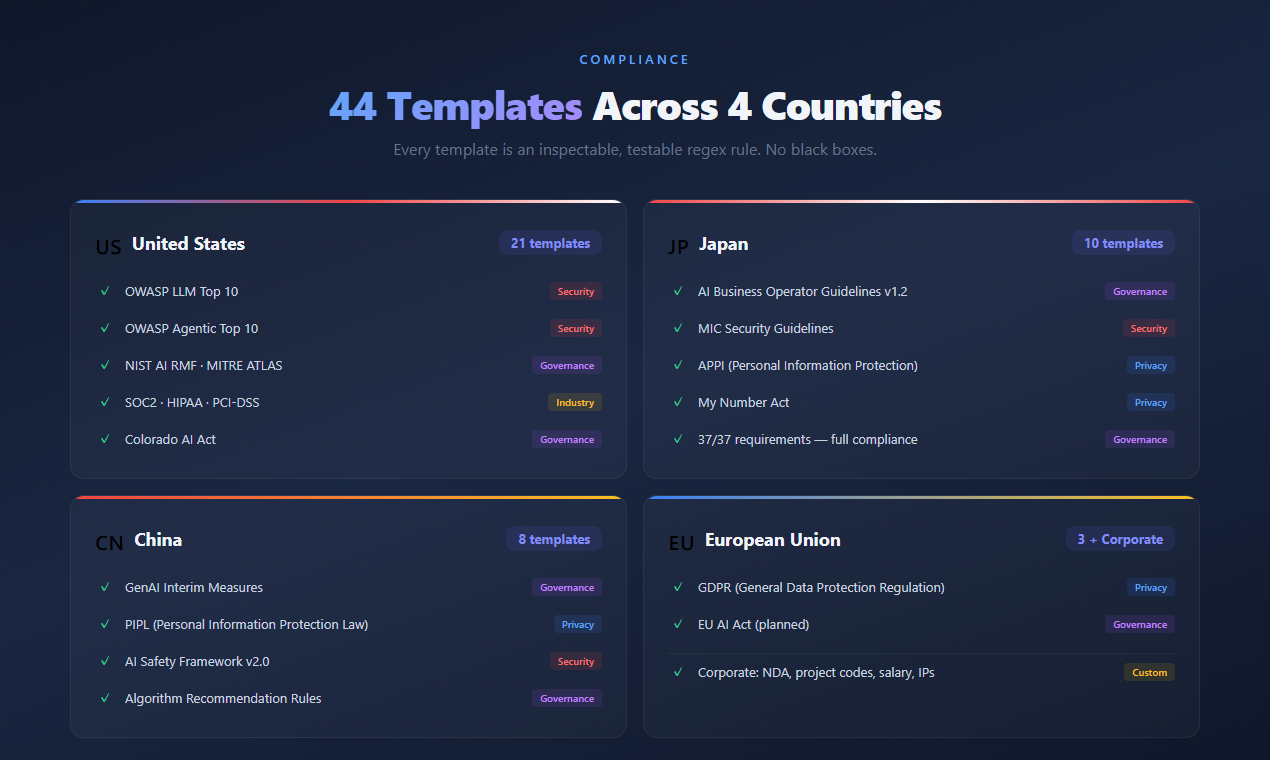Toggle the Industry badge on SOC2 · HIPAA · PCI-DSS

574,402
